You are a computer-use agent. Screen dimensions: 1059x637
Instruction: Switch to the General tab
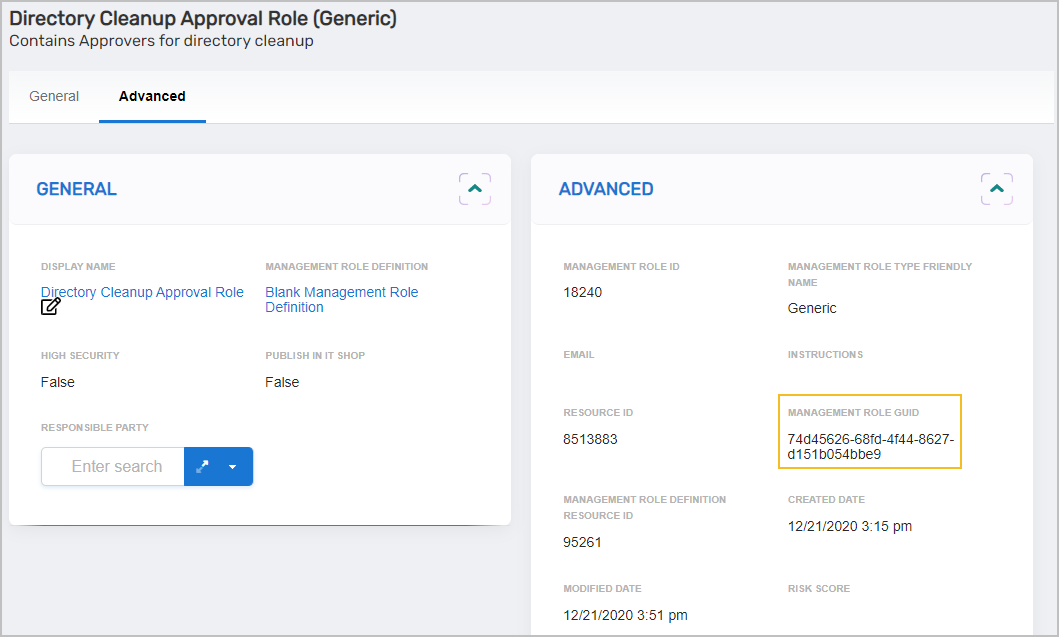pos(54,97)
